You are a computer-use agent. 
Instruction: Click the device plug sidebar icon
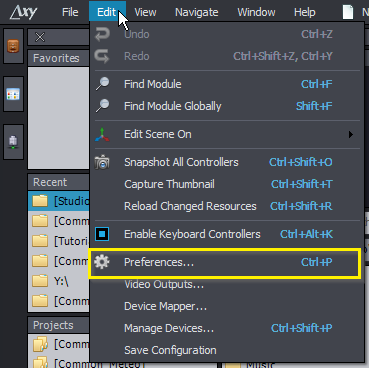pos(13,142)
